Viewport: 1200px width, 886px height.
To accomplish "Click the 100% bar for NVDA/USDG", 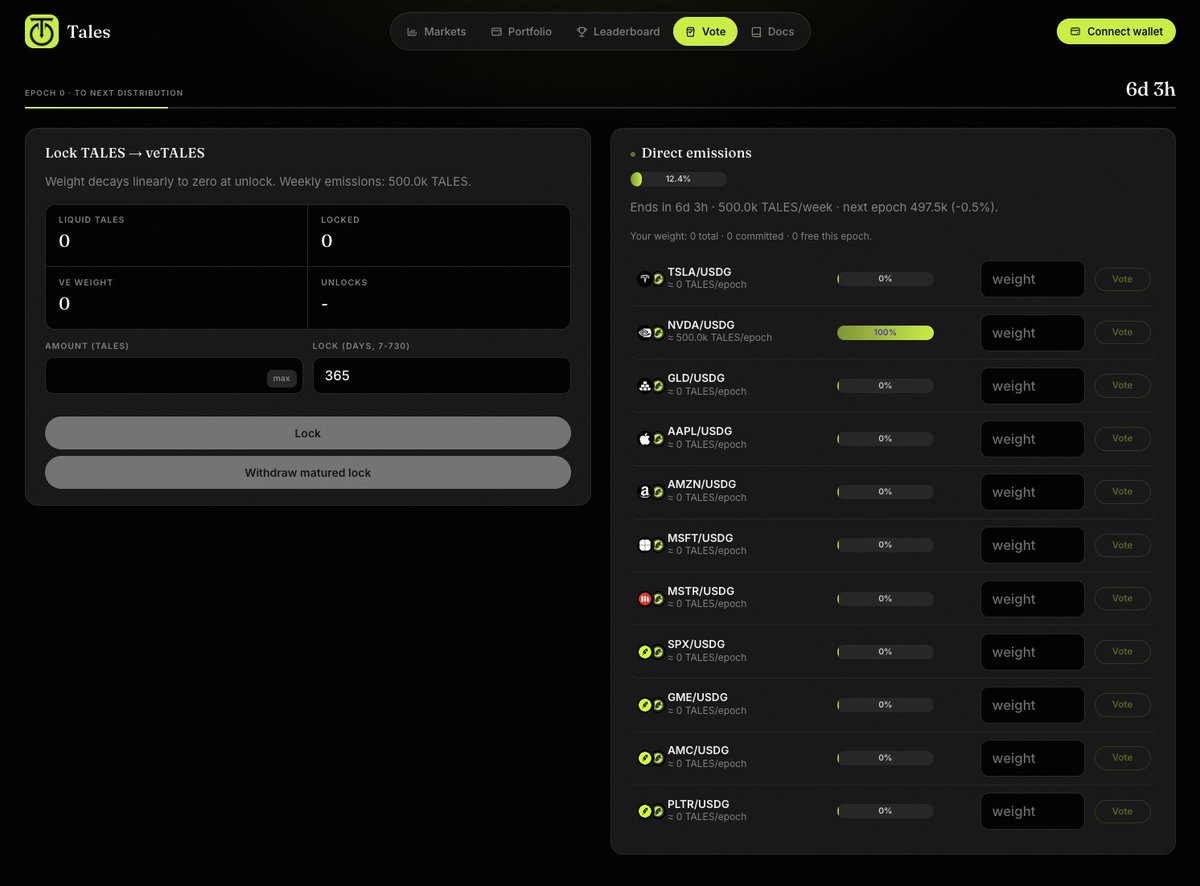I will tap(885, 332).
